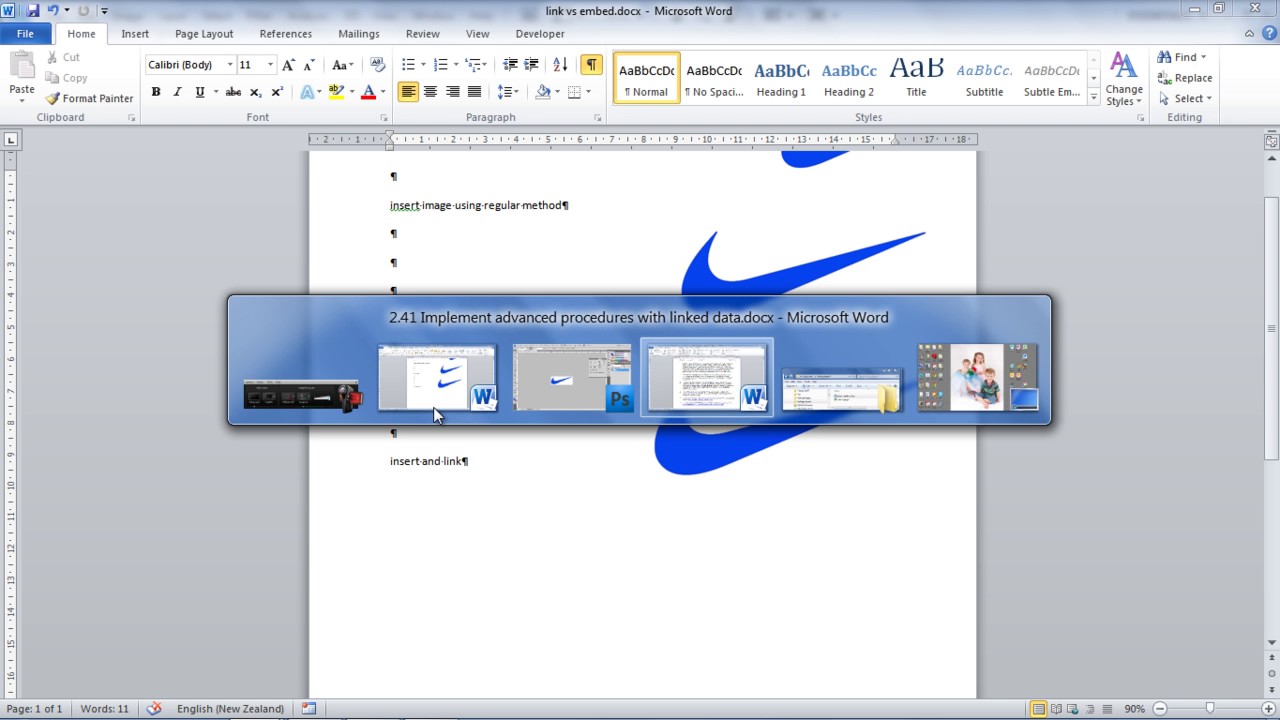
Task: Select the 2.41 Implement Word document thumbnail
Action: 707,378
